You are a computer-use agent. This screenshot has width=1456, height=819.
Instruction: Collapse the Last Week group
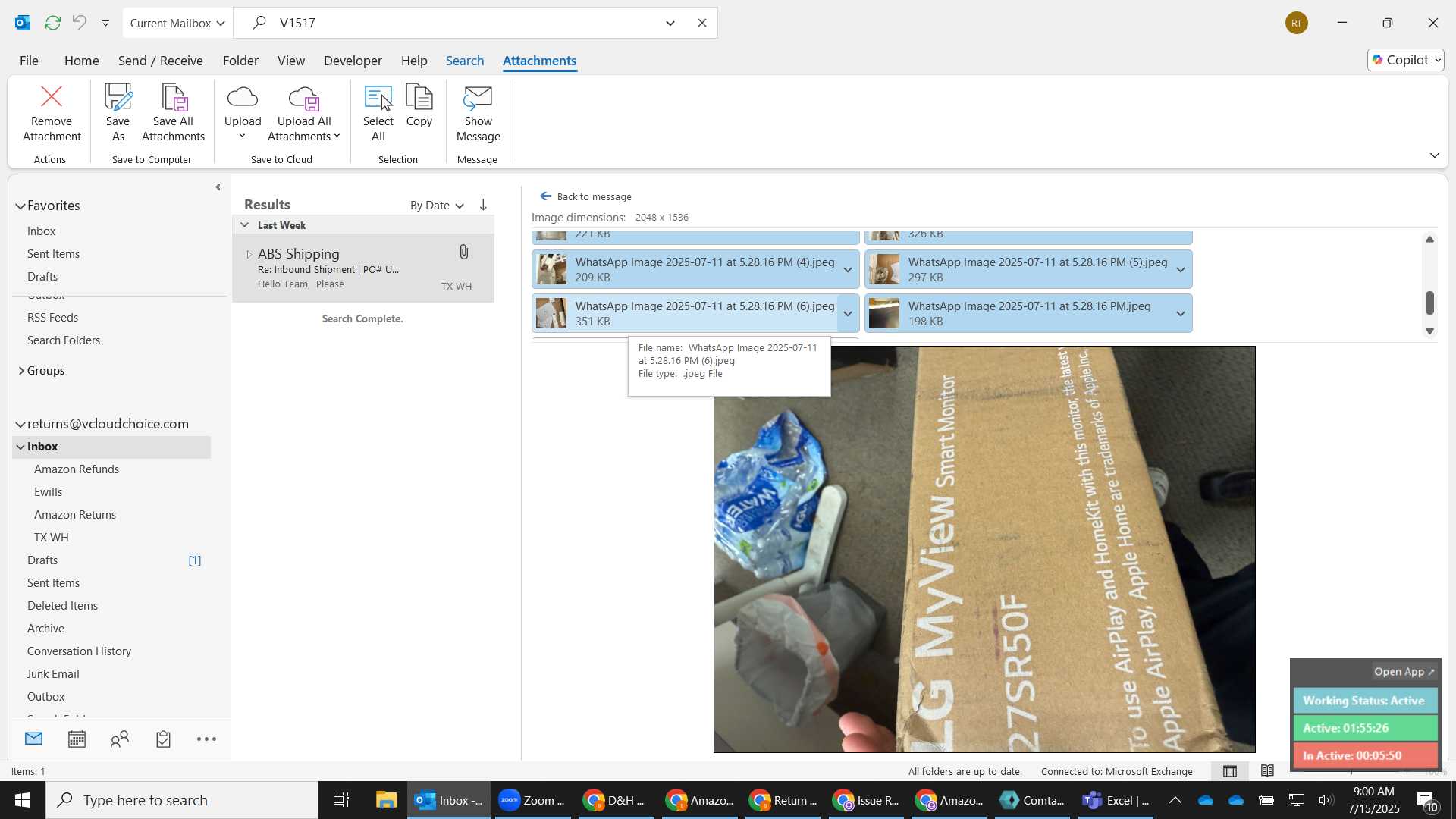pyautogui.click(x=244, y=225)
